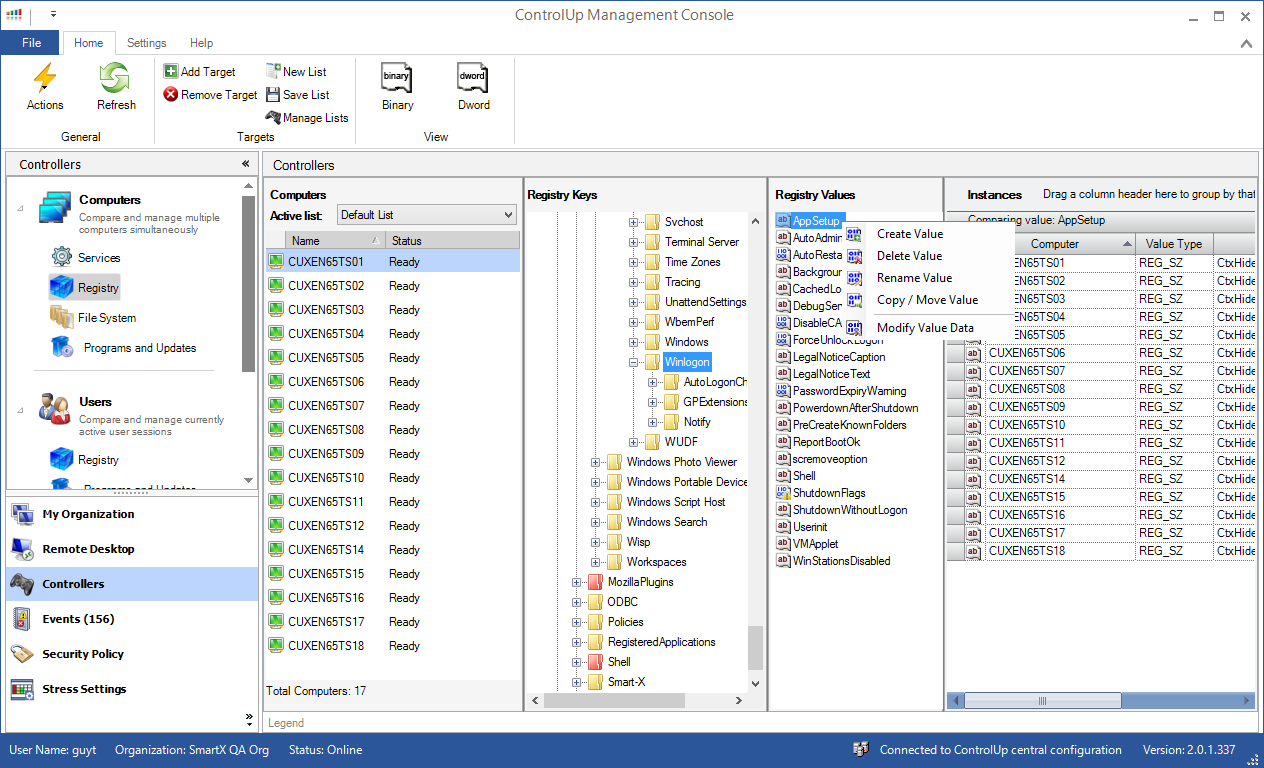This screenshot has height=768, width=1264.
Task: Open Stress Settings pane
Action: coord(130,689)
